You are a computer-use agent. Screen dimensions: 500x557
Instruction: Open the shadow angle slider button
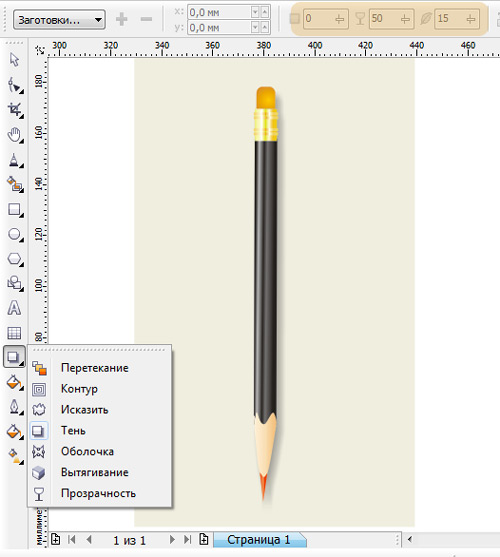click(340, 19)
